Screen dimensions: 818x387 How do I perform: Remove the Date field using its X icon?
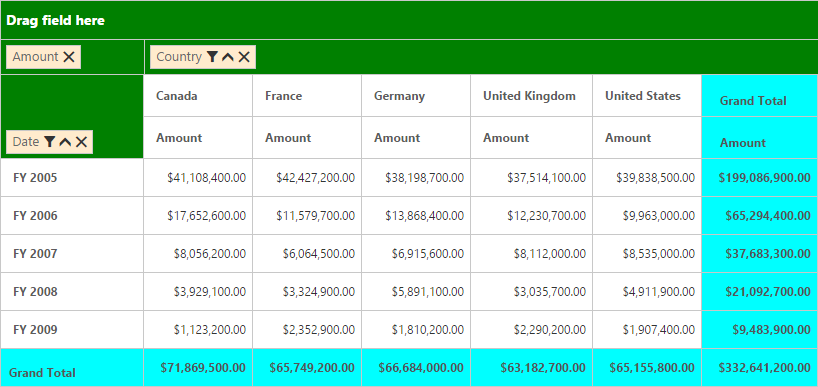tap(81, 142)
